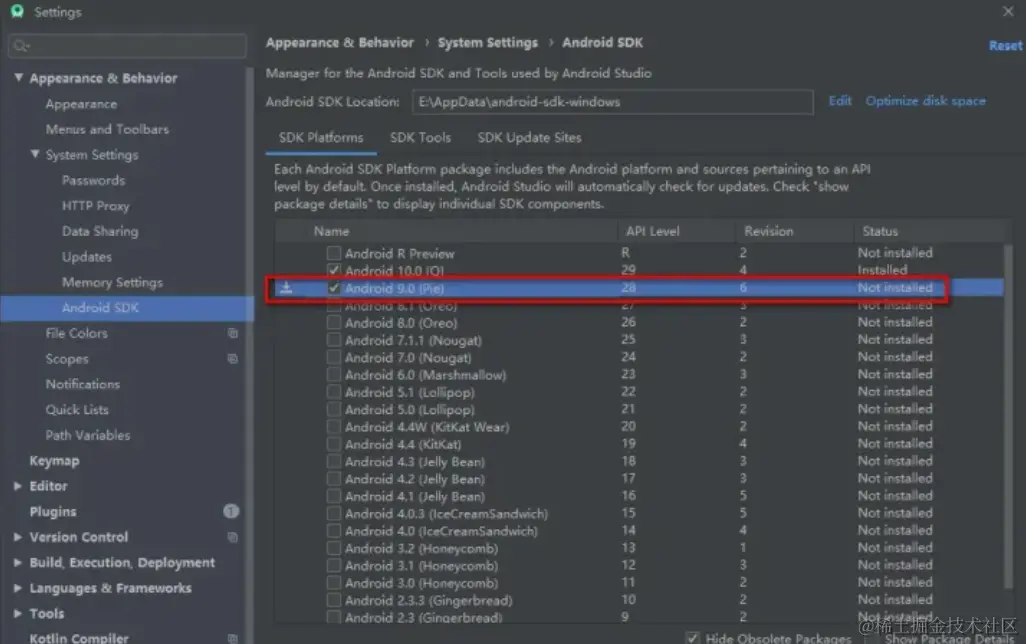1026x644 pixels.
Task: Click the Revision column header
Action: click(768, 232)
